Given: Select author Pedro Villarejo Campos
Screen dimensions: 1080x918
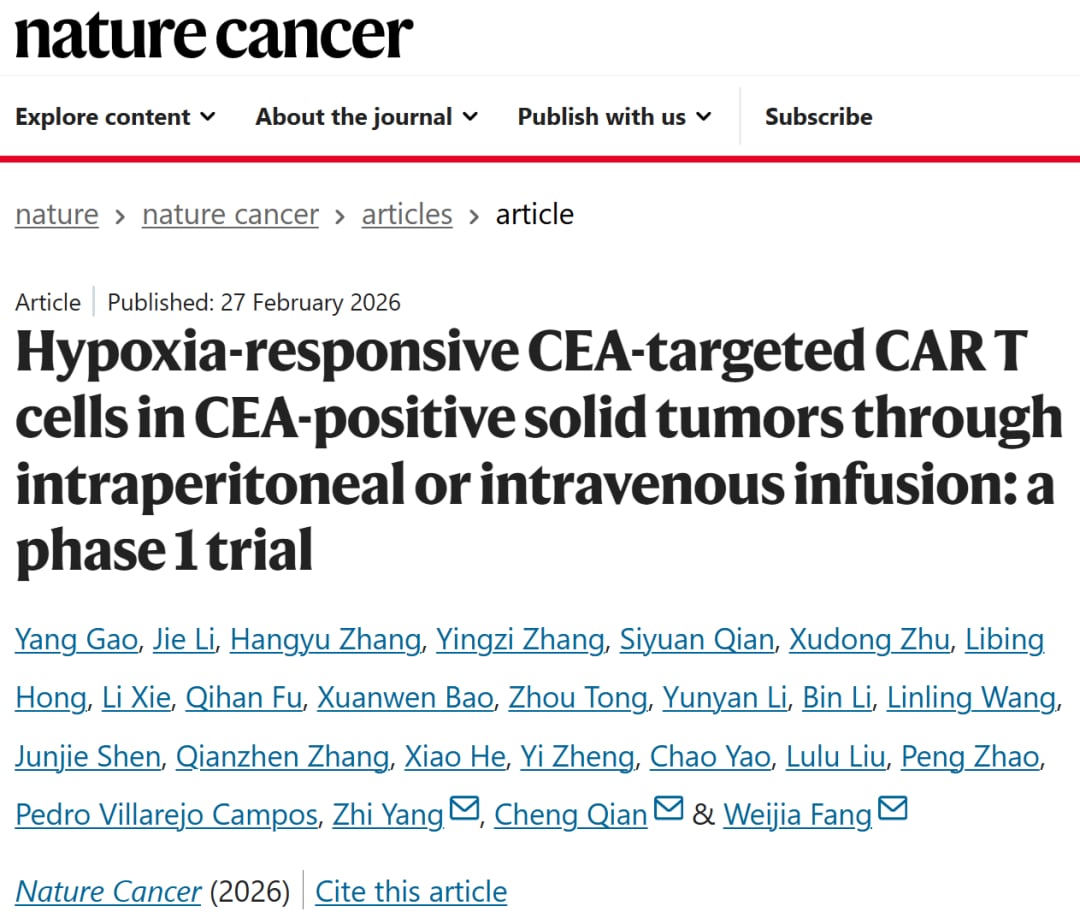Looking at the screenshot, I should point(166,815).
